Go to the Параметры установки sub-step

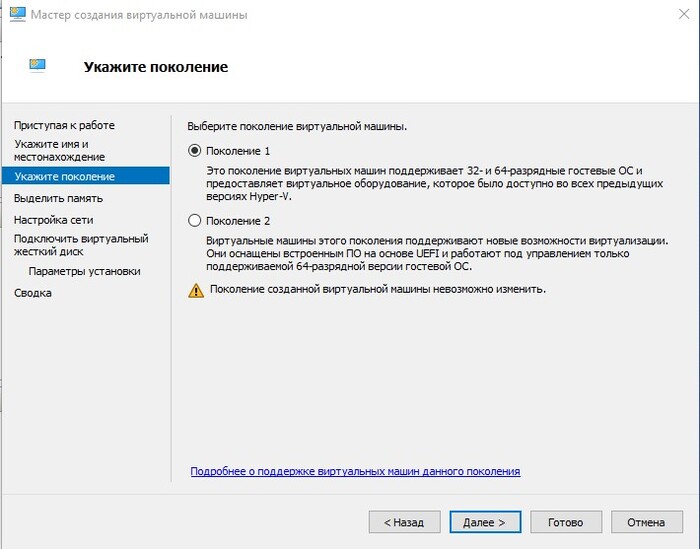click(x=84, y=271)
